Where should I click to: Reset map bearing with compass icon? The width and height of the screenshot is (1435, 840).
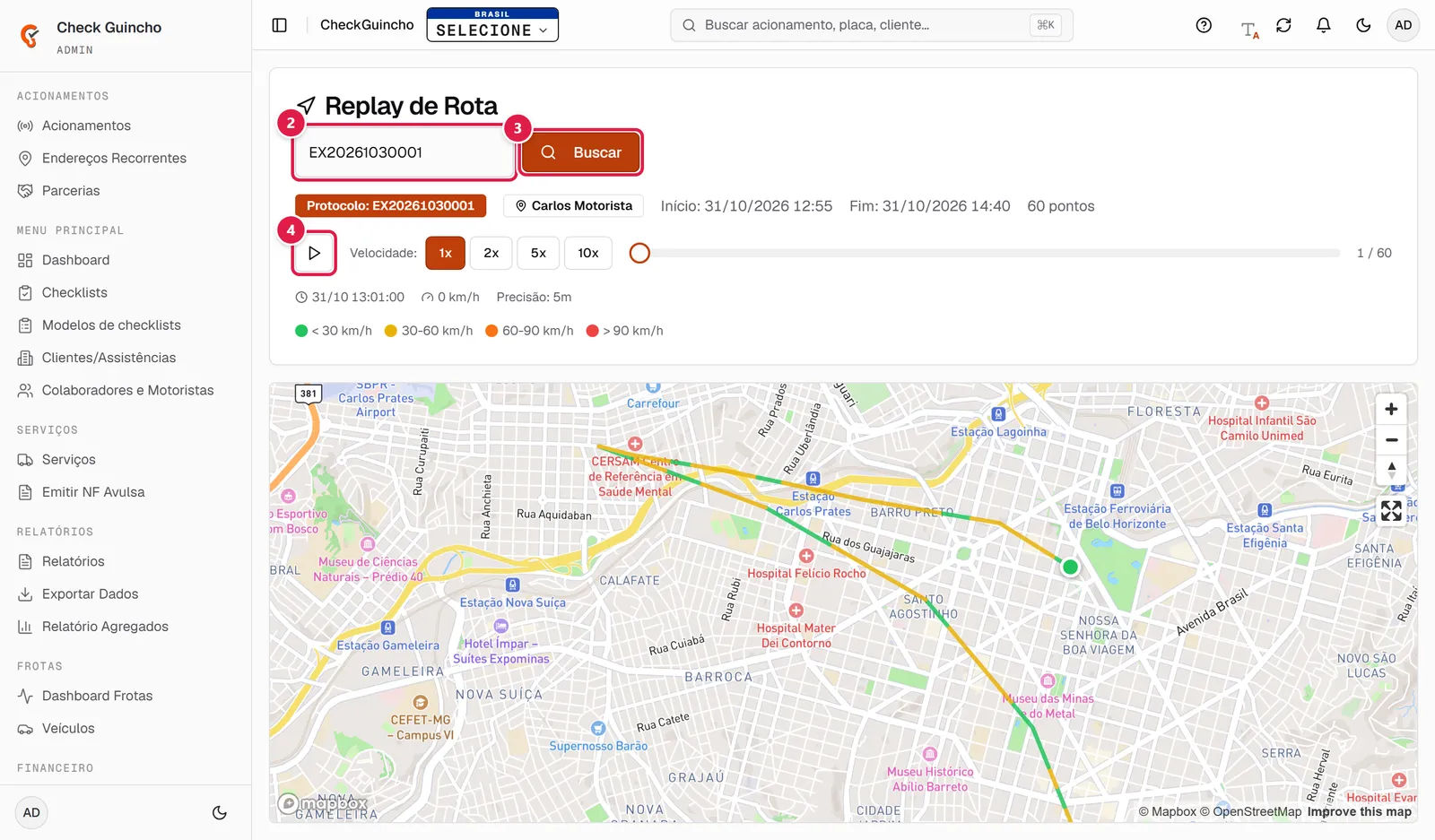click(1391, 470)
